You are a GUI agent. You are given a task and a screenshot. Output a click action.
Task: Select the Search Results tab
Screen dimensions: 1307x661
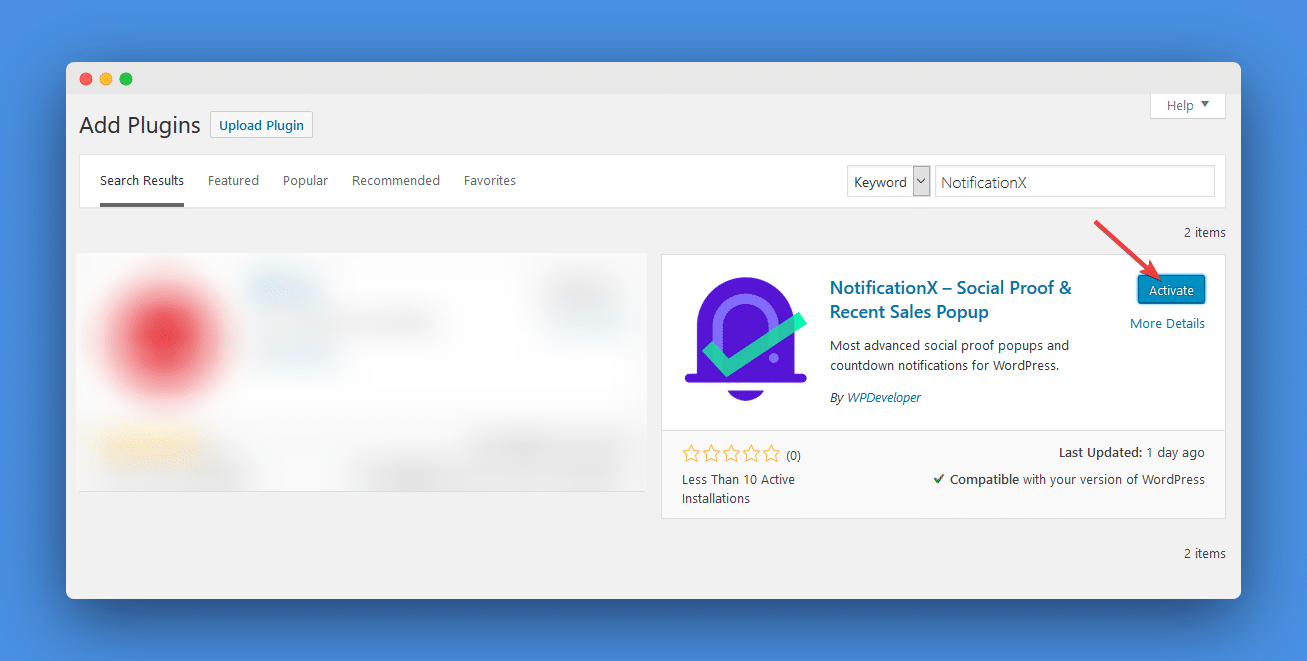[142, 181]
